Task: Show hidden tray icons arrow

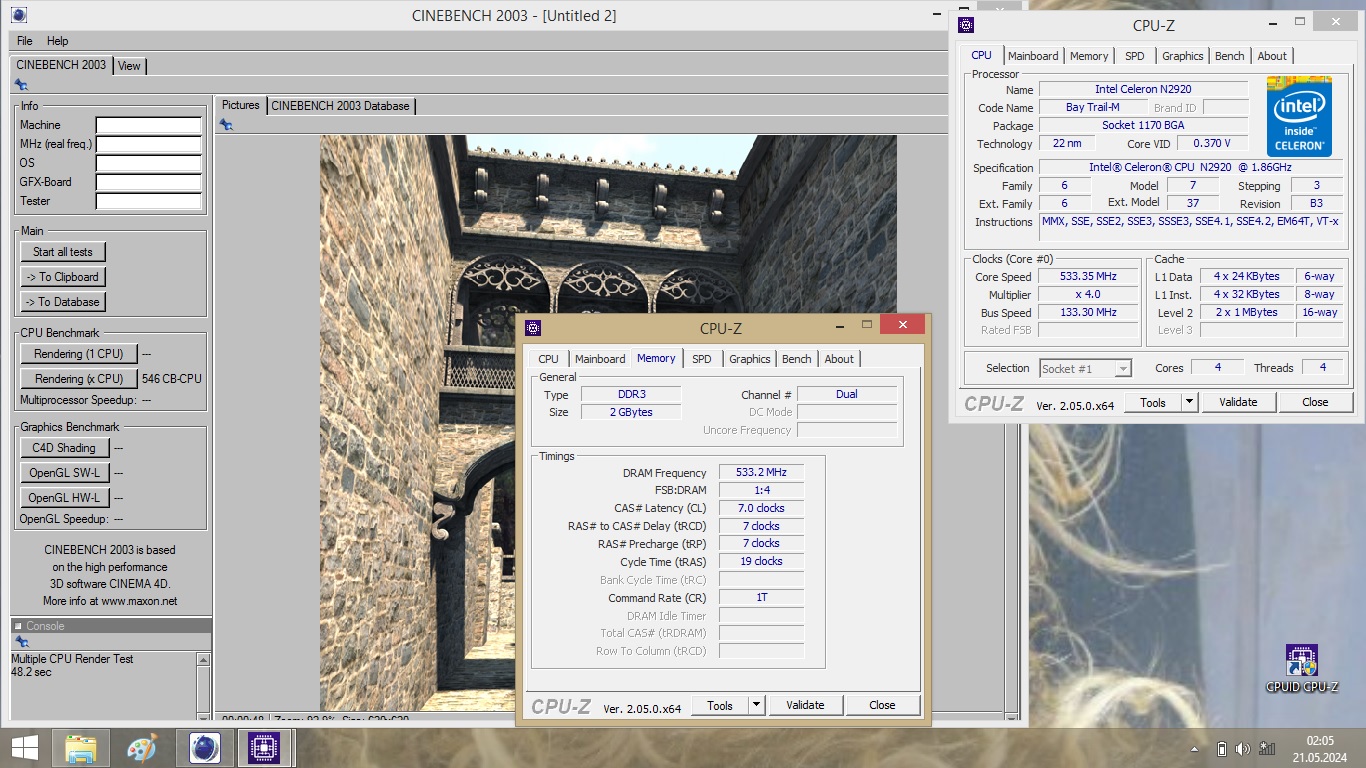Action: tap(1196, 749)
